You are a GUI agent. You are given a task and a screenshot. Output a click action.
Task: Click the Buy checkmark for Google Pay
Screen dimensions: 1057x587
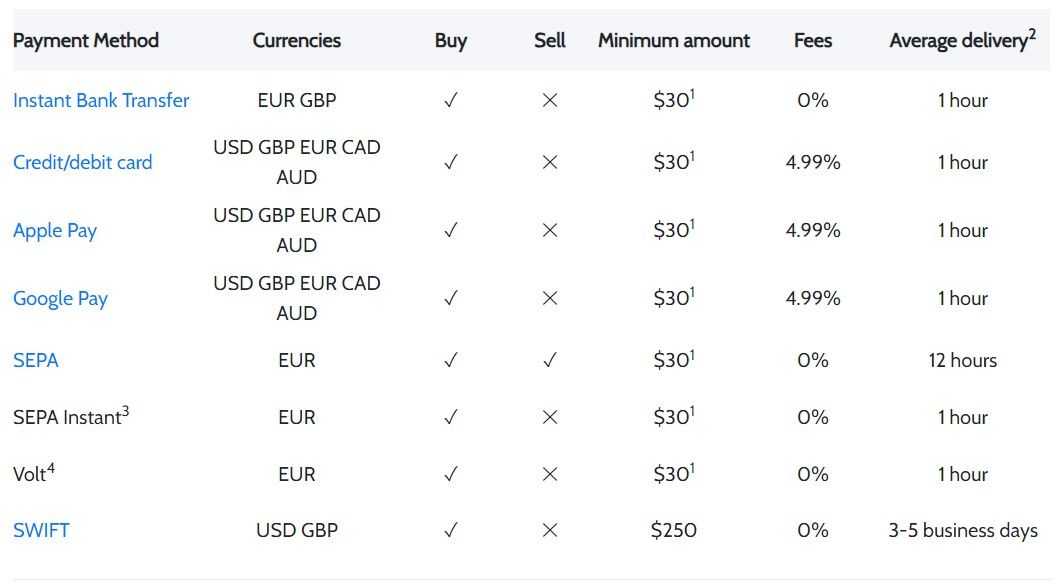[x=451, y=298]
